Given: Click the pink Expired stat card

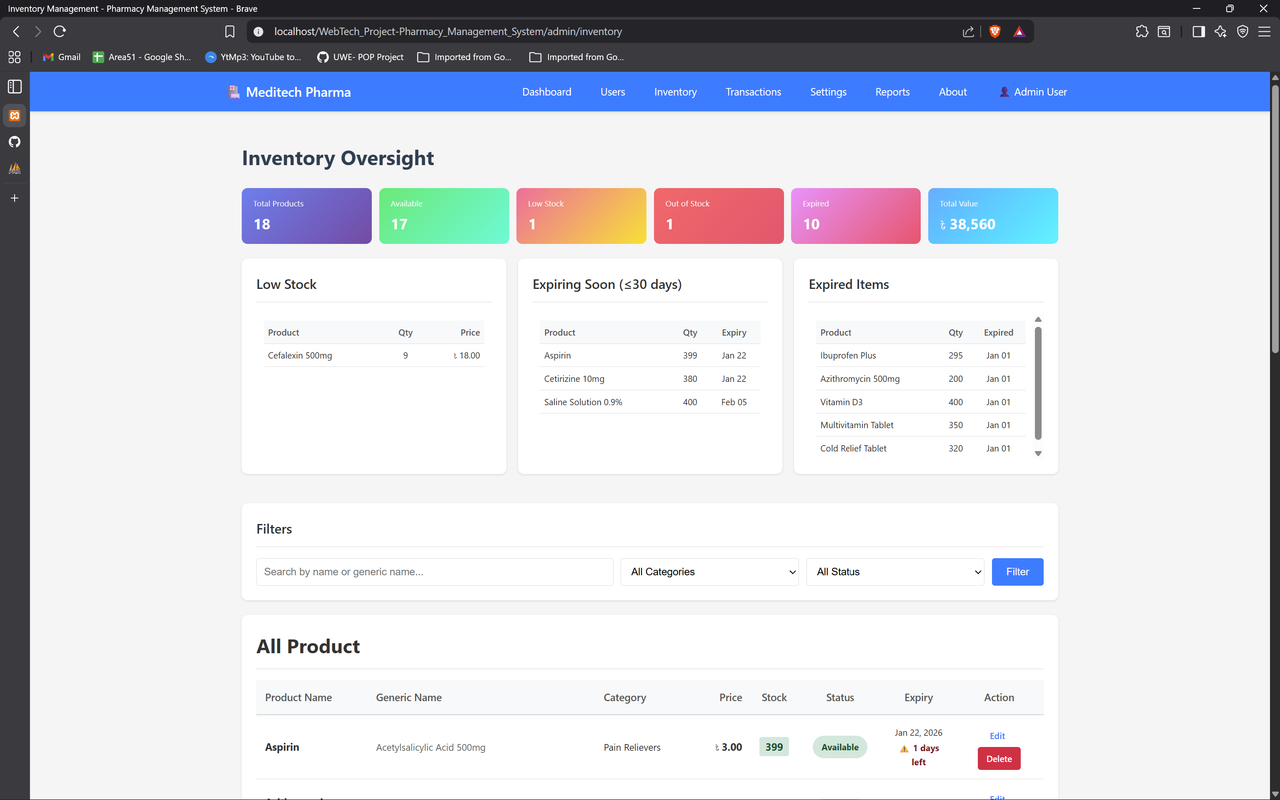Looking at the screenshot, I should coord(856,216).
